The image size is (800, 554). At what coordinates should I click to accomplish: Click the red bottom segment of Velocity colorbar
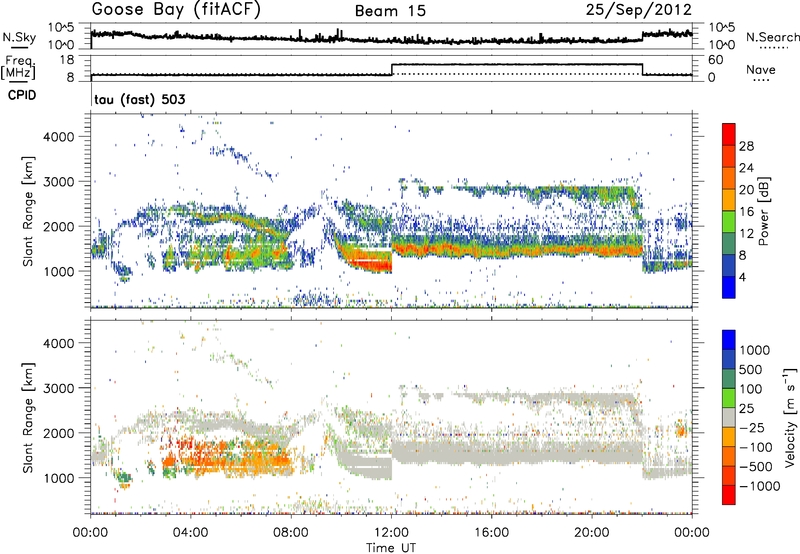[729, 495]
